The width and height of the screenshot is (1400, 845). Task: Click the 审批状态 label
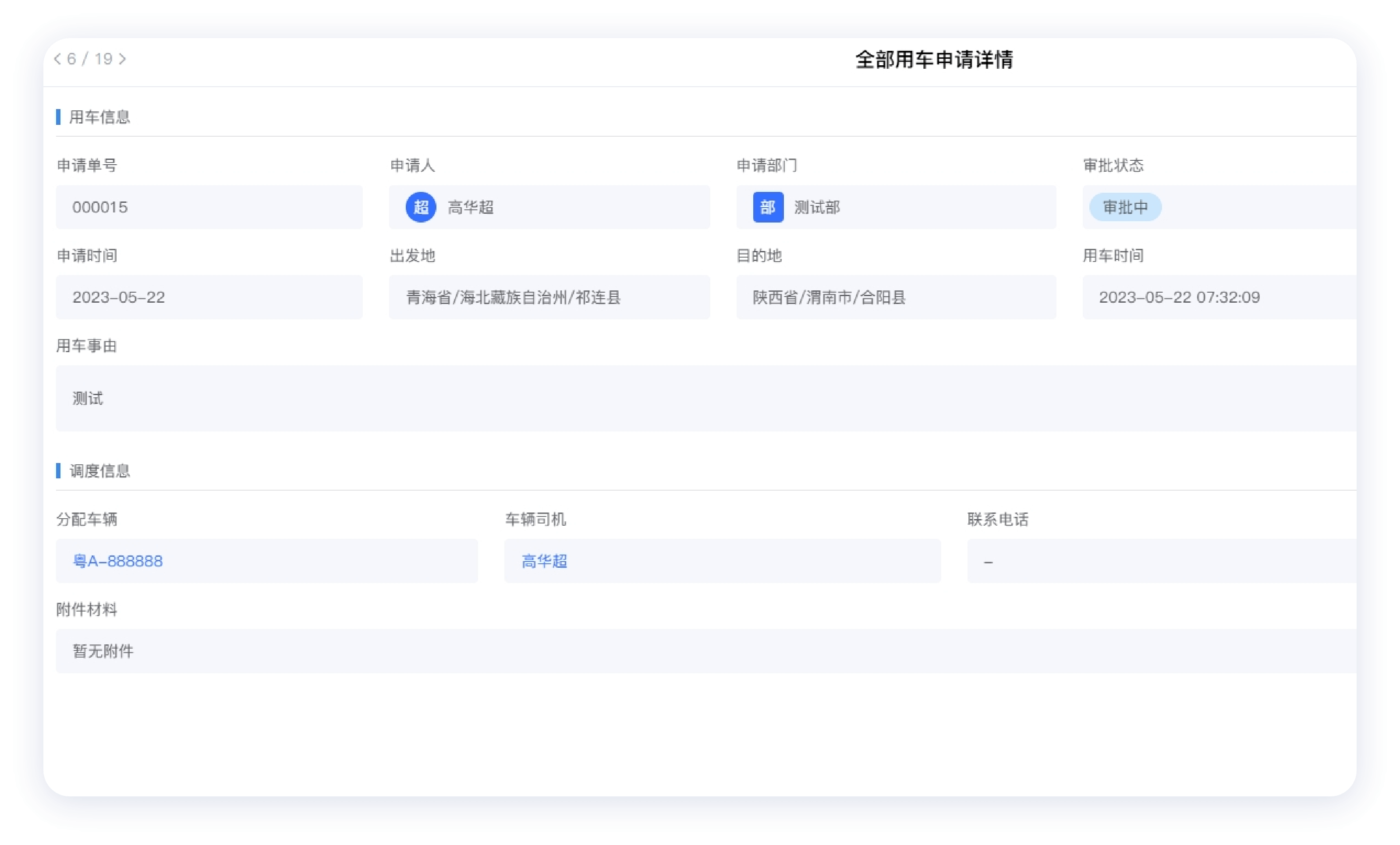coord(1113,165)
